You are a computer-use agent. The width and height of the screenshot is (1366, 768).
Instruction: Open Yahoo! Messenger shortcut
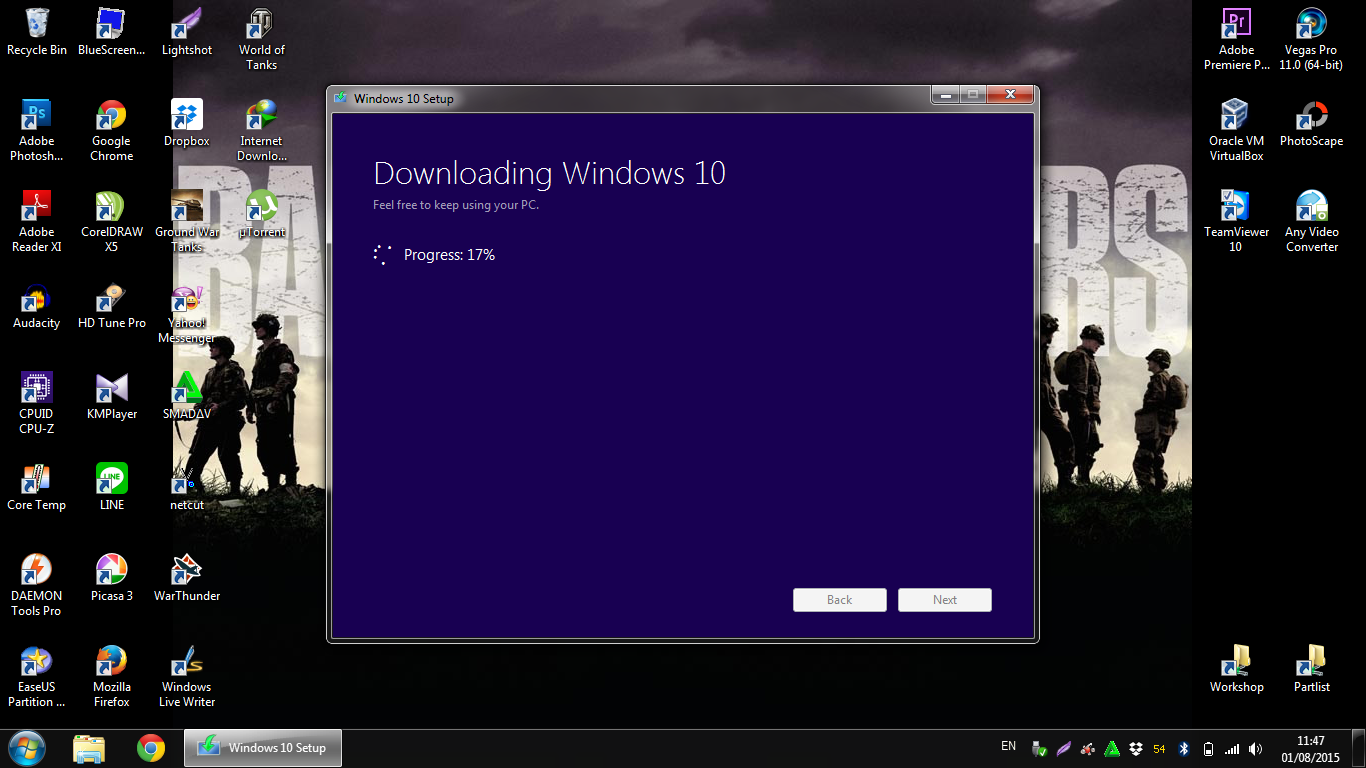(187, 312)
